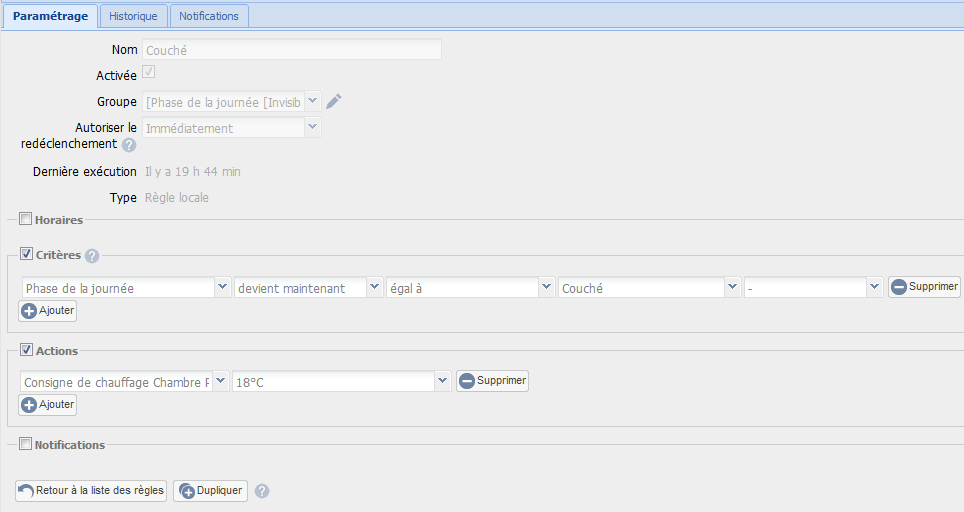The height and width of the screenshot is (512, 964).
Task: Switch to the Historique tab
Action: (133, 16)
